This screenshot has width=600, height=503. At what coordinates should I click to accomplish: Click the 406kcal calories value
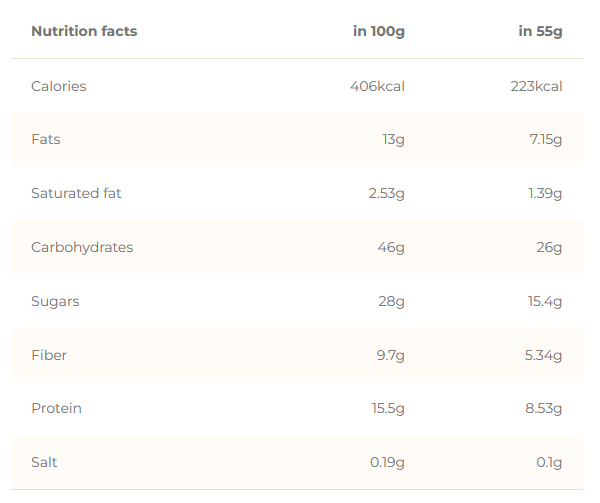pyautogui.click(x=377, y=86)
